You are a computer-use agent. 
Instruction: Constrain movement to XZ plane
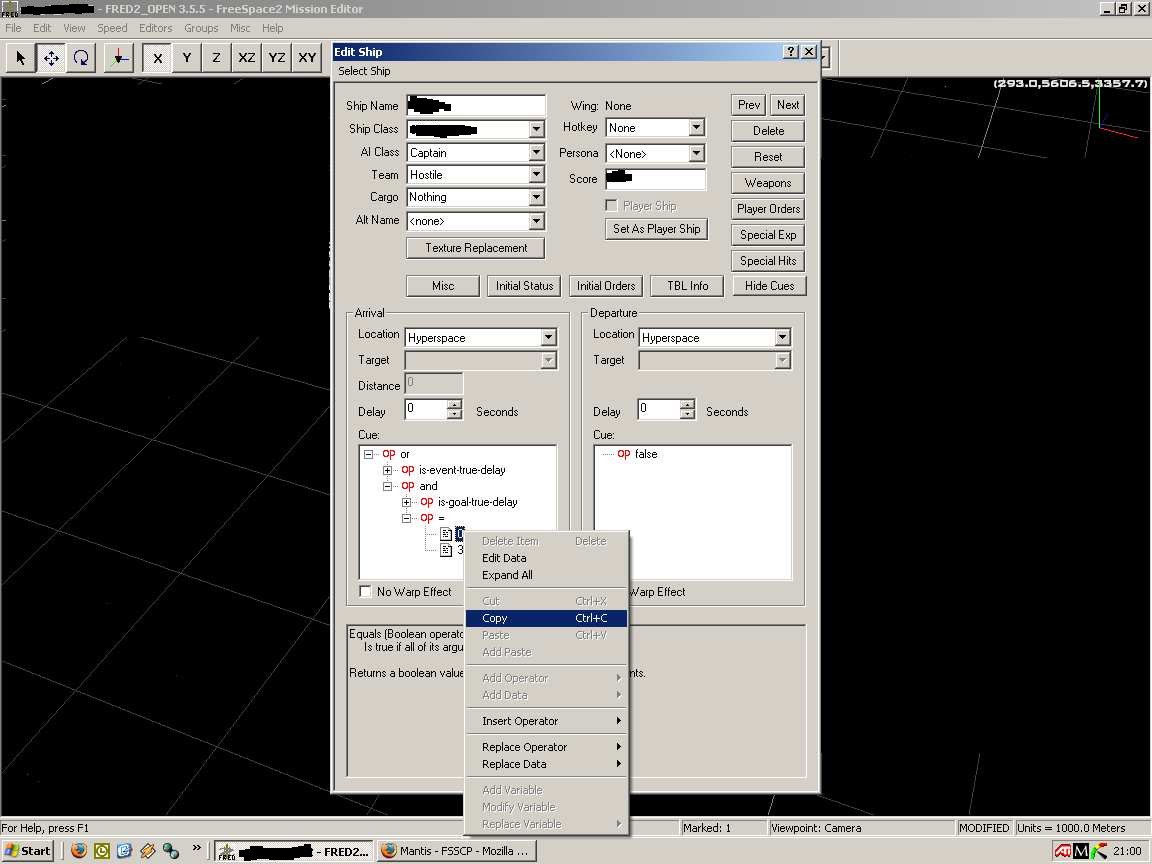(246, 57)
